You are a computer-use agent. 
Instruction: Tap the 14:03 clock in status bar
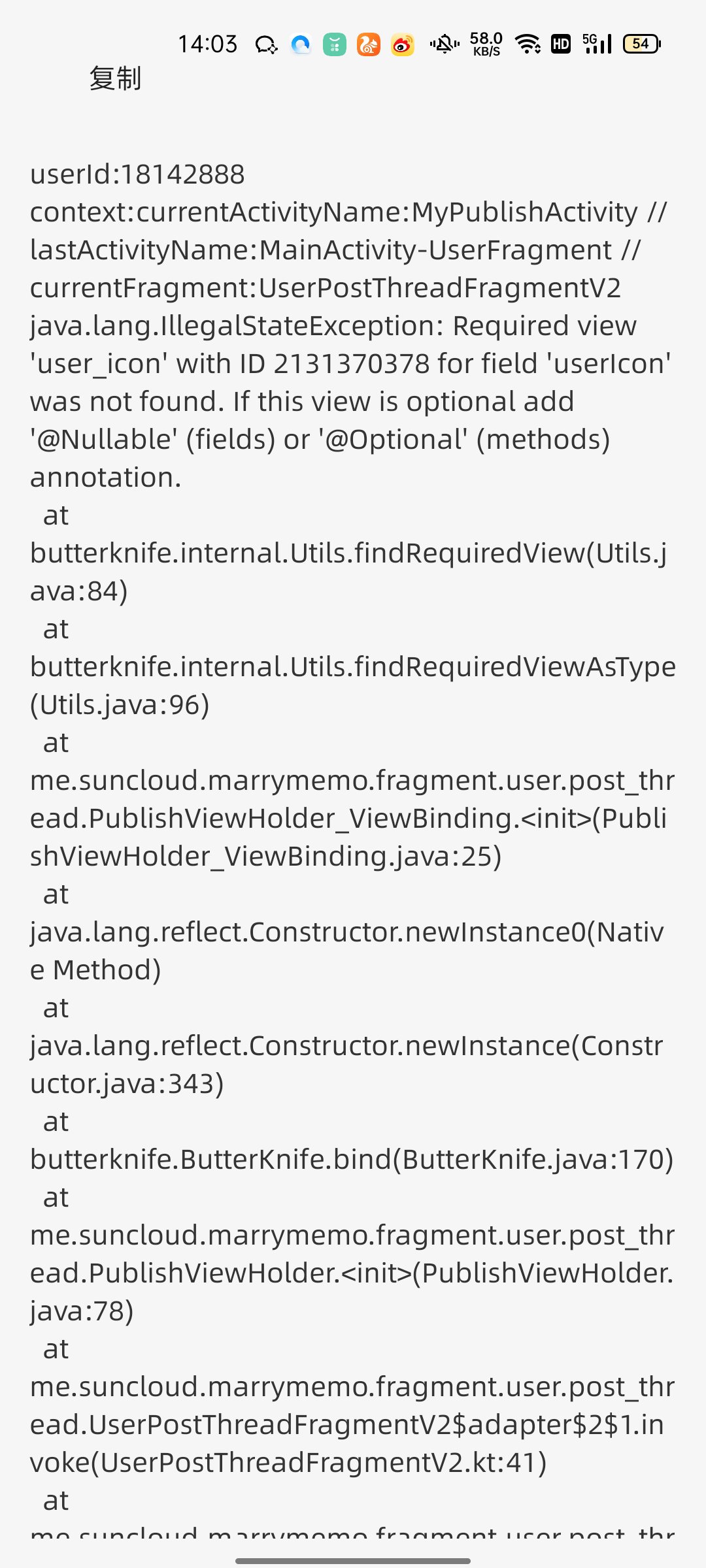(208, 44)
